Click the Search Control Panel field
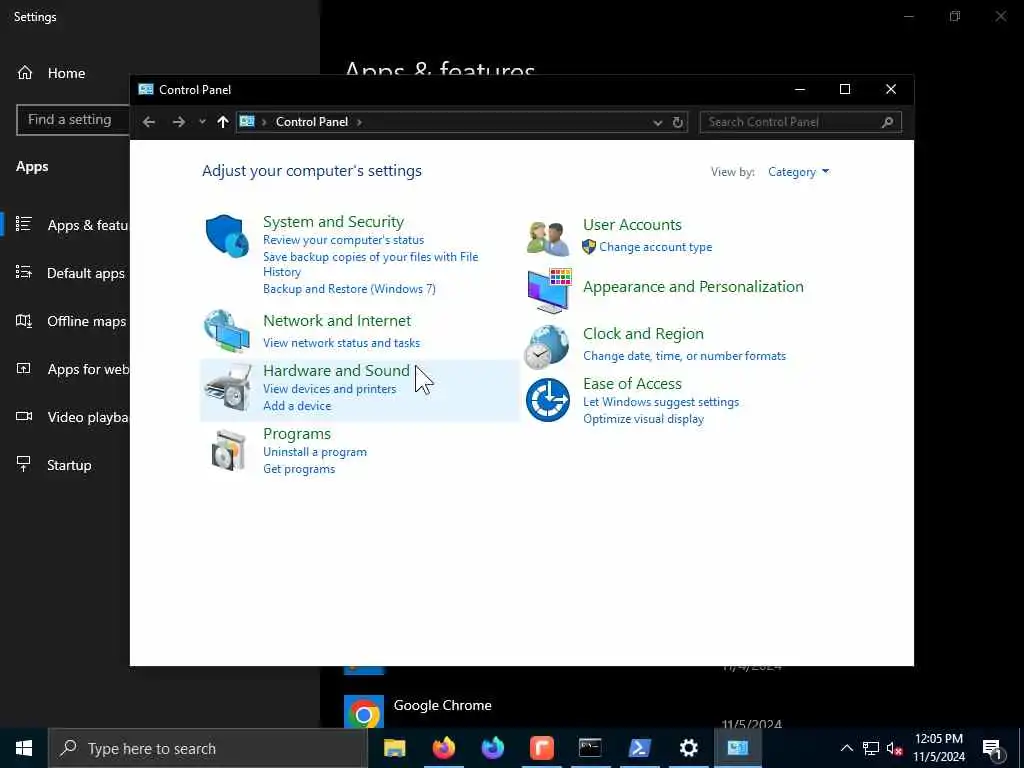Screen dimensions: 1024x768 click(x=800, y=122)
